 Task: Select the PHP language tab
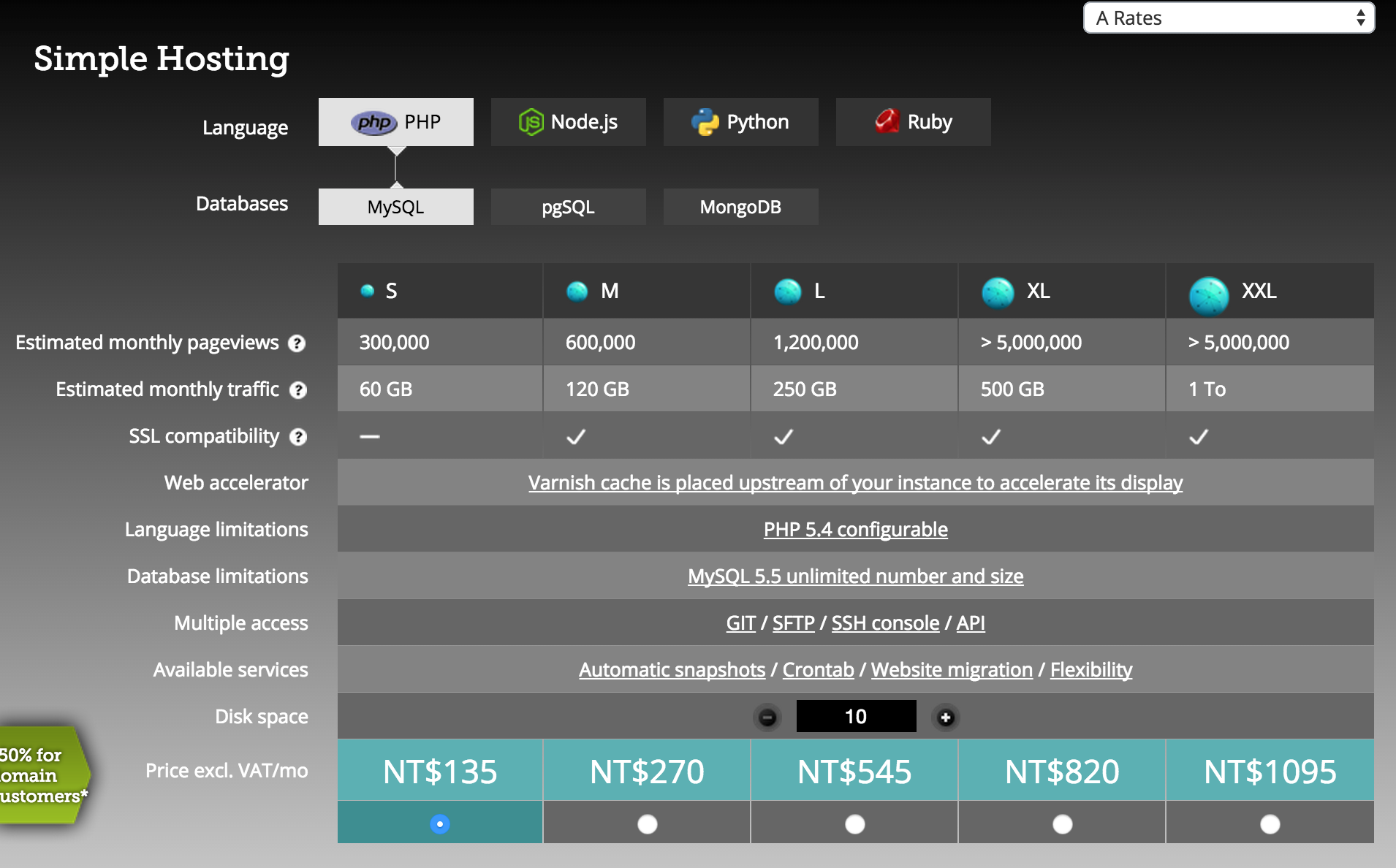[x=395, y=122]
